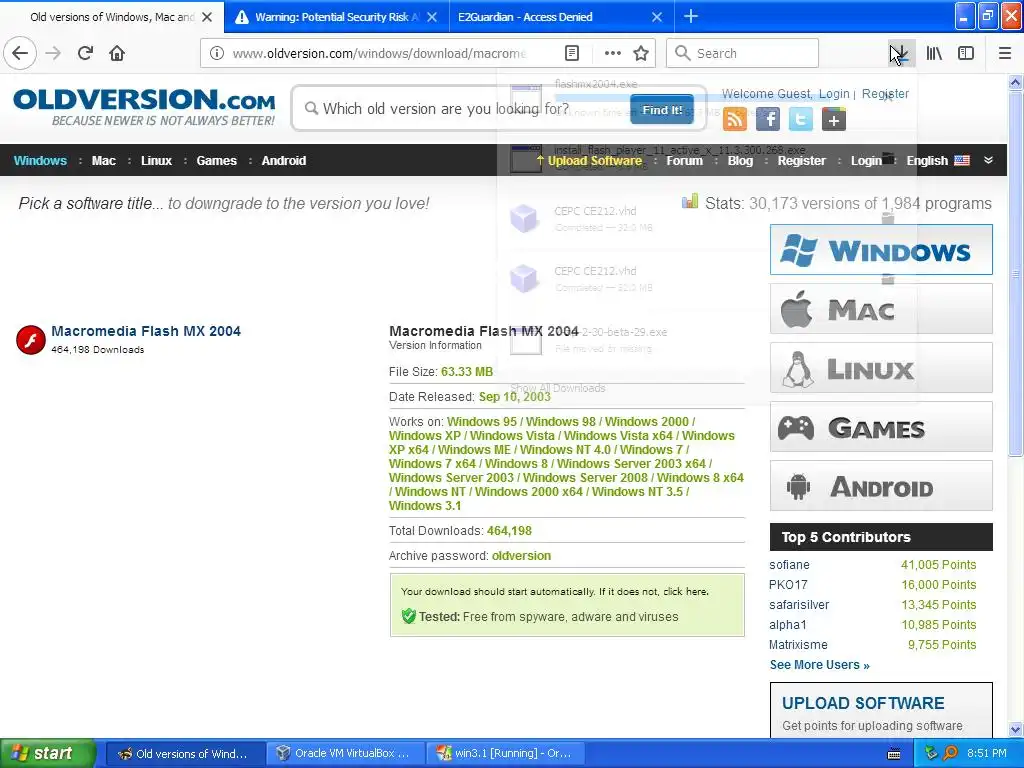This screenshot has height=768, width=1024.
Task: Open Macromedia Flash MX 2004 title link
Action: click(x=146, y=331)
